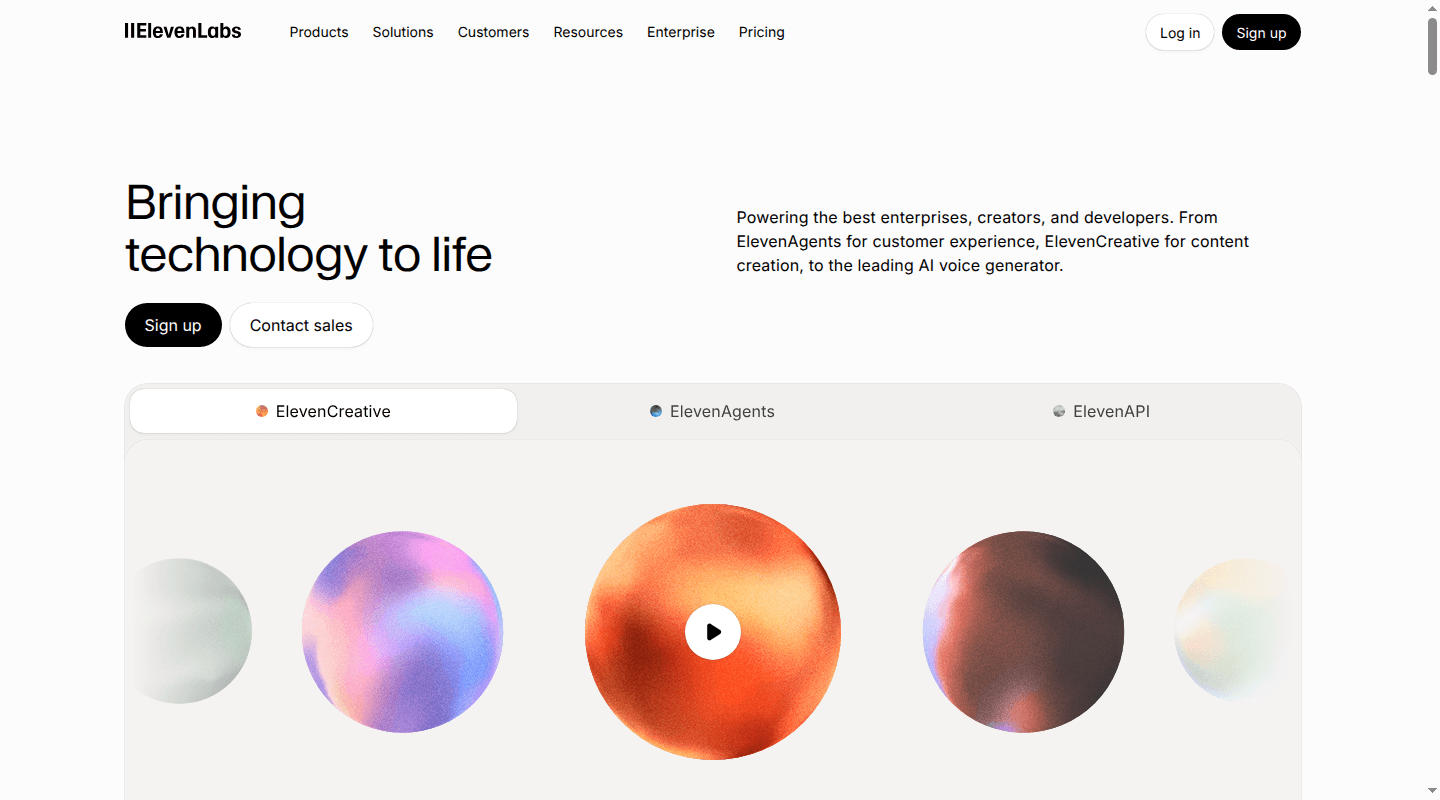Open the Pricing page
The height and width of the screenshot is (800, 1440).
pos(762,32)
